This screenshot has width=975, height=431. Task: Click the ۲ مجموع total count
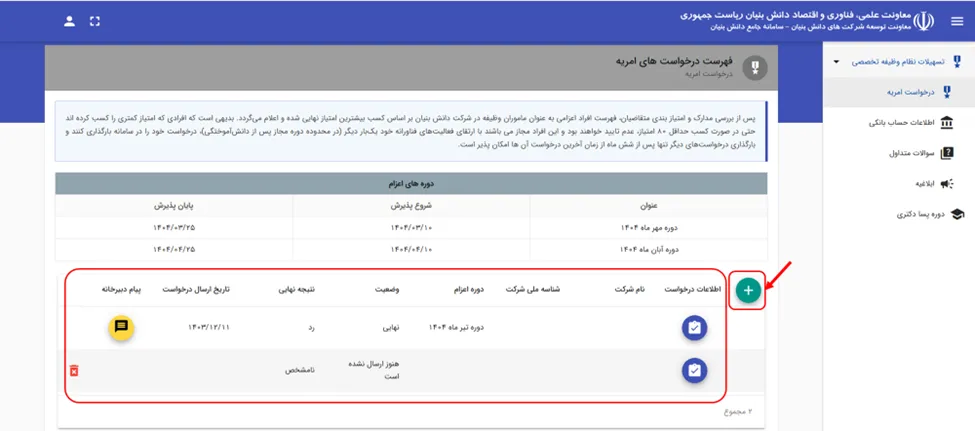(737, 412)
